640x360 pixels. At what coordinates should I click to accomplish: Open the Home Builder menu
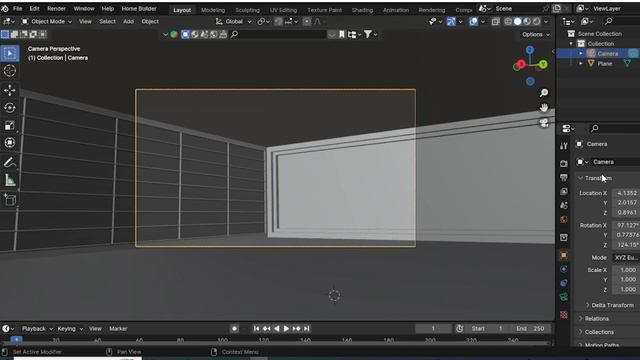139,9
